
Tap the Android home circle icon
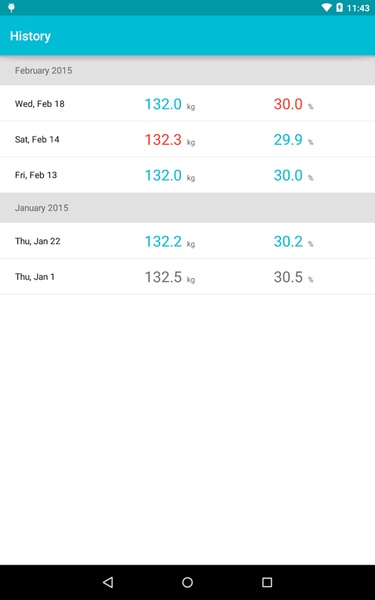click(188, 582)
